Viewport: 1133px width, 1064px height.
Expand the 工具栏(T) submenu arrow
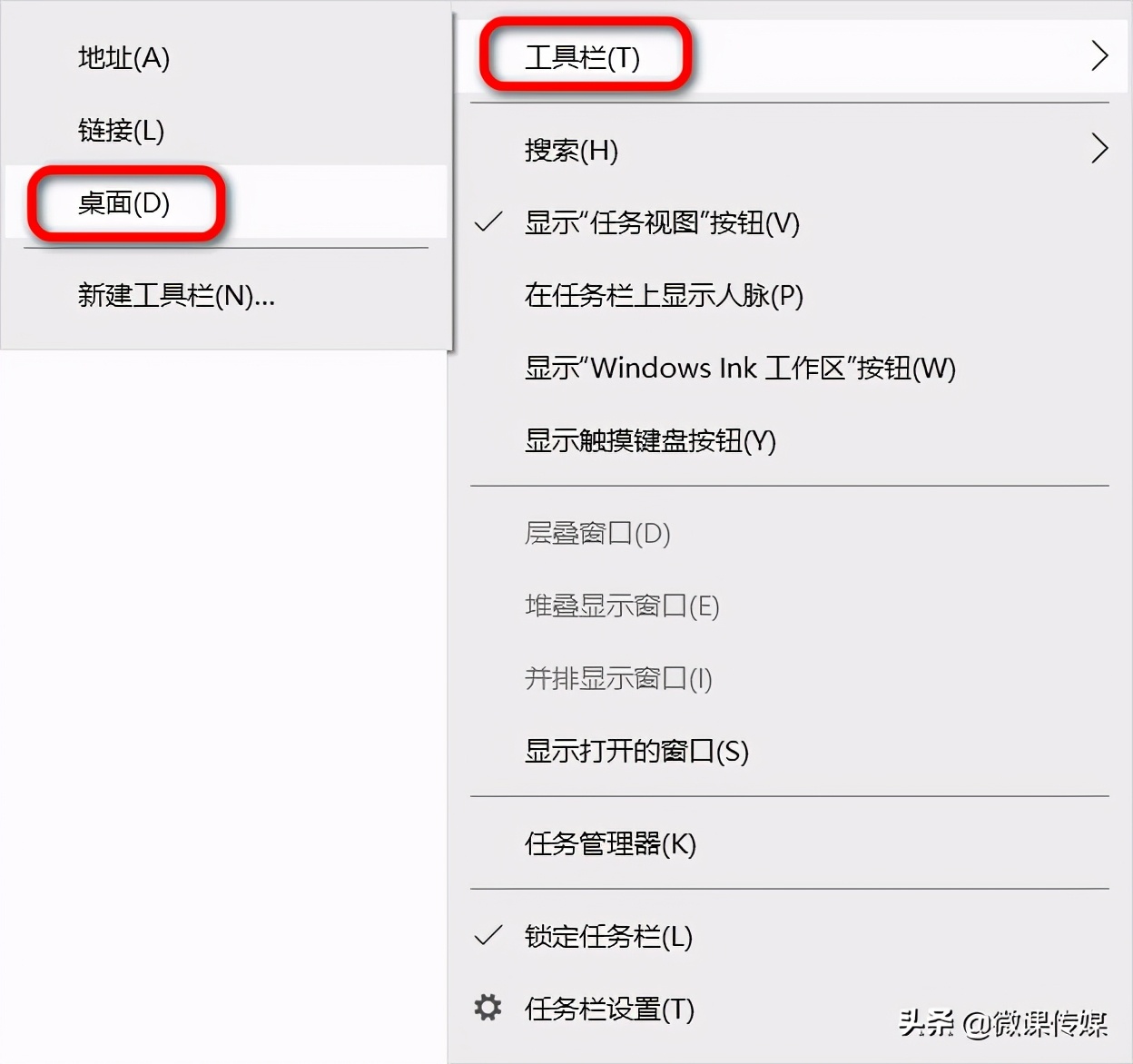coord(1100,55)
